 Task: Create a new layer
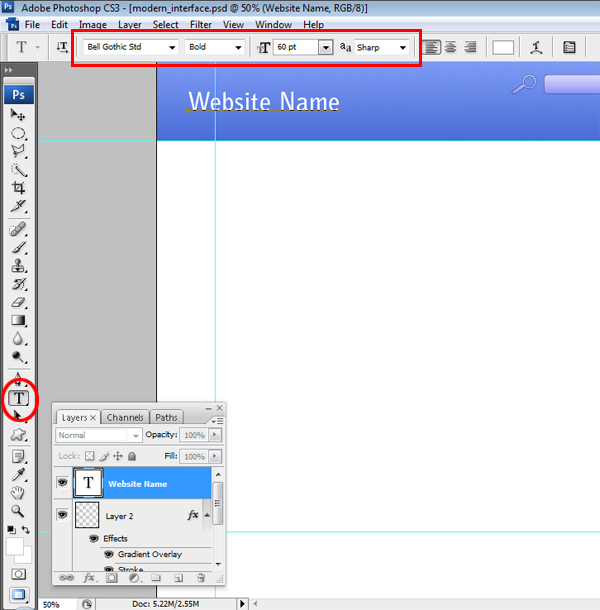(x=178, y=578)
